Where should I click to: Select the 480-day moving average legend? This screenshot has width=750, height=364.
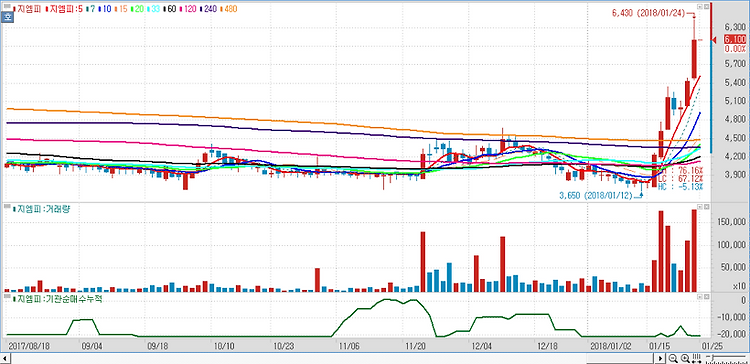coord(228,9)
